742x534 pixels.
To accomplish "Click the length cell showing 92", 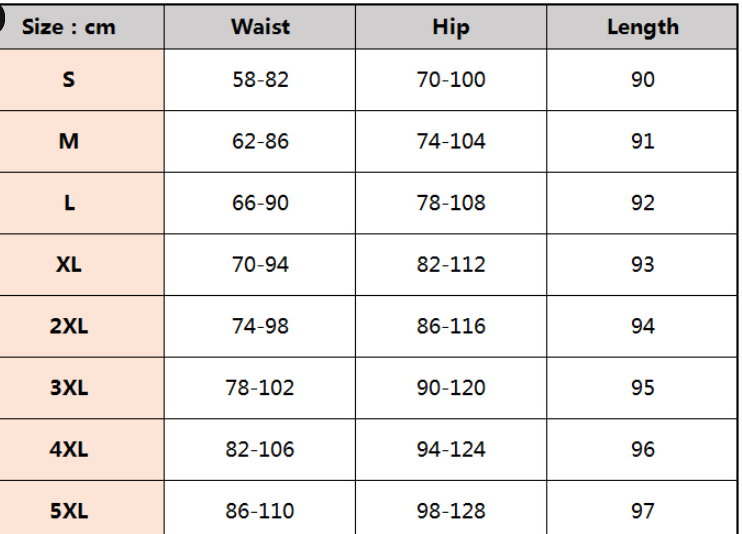I will [642, 203].
